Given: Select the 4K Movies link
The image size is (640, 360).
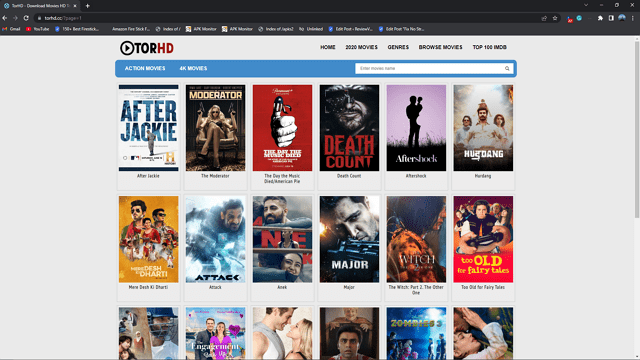Looking at the screenshot, I should pyautogui.click(x=193, y=69).
